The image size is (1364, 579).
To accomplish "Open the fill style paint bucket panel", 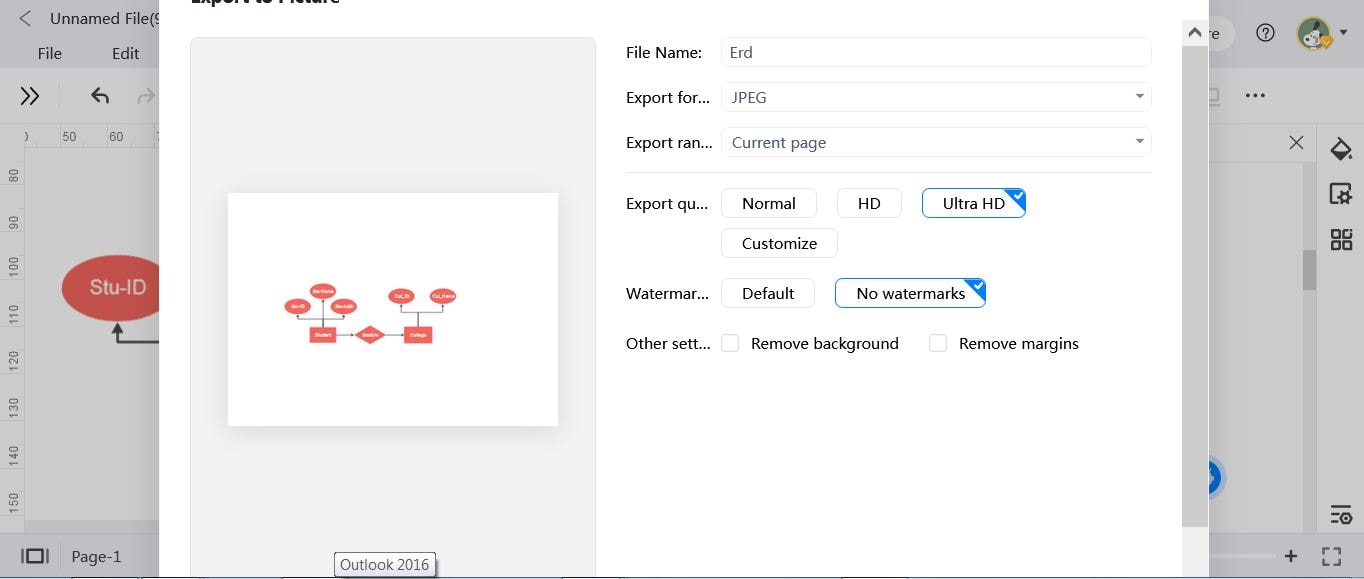I will 1341,150.
